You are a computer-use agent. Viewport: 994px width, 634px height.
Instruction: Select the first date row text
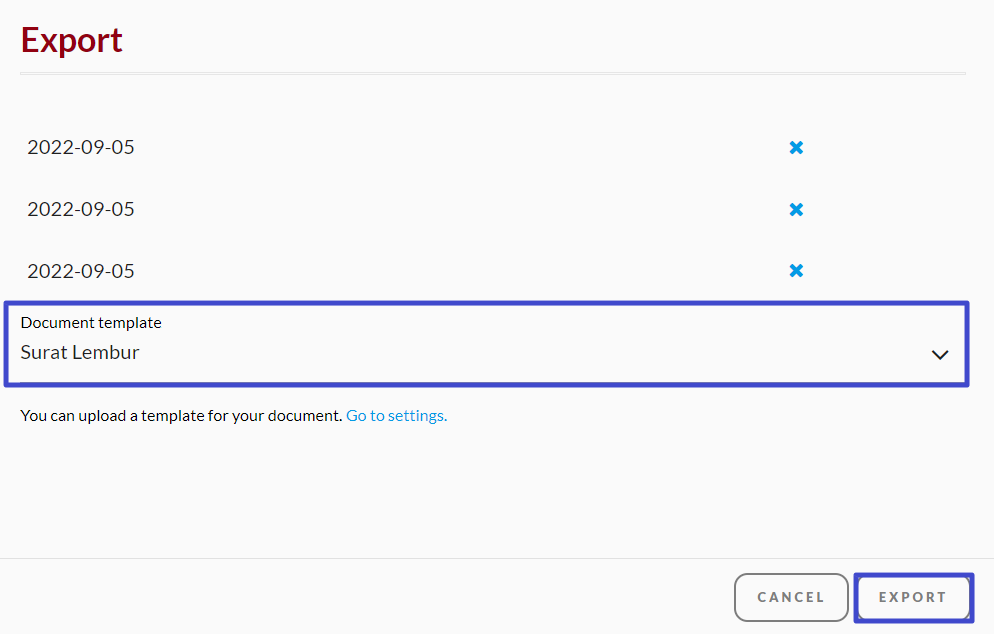[81, 148]
